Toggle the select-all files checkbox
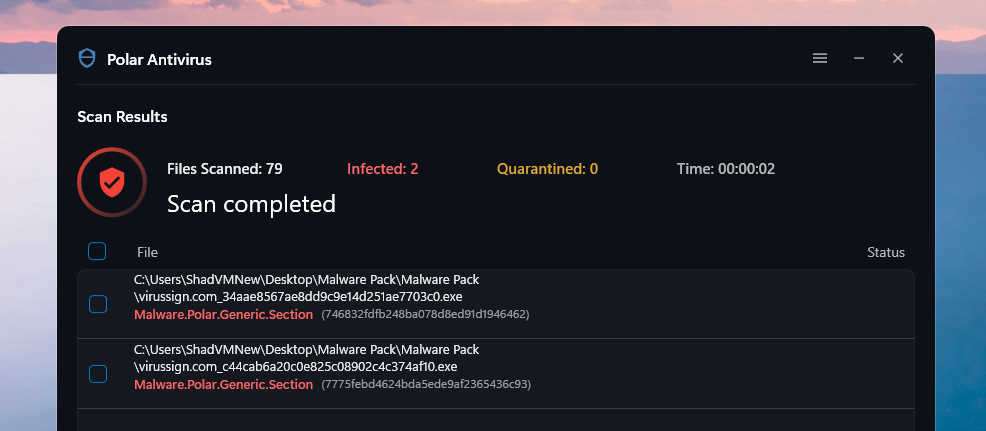The image size is (986, 431). click(x=97, y=251)
